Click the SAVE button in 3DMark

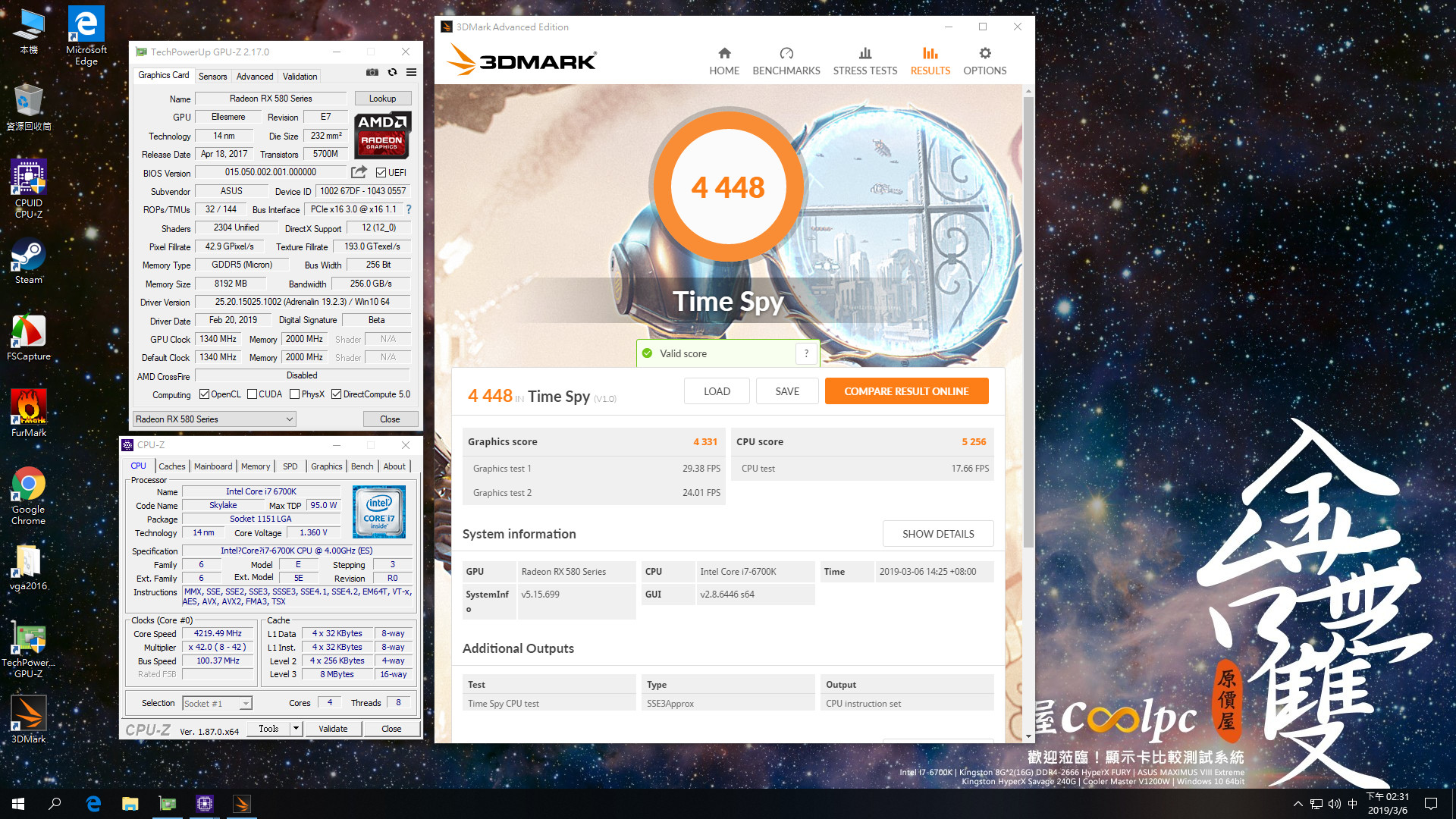coord(787,391)
